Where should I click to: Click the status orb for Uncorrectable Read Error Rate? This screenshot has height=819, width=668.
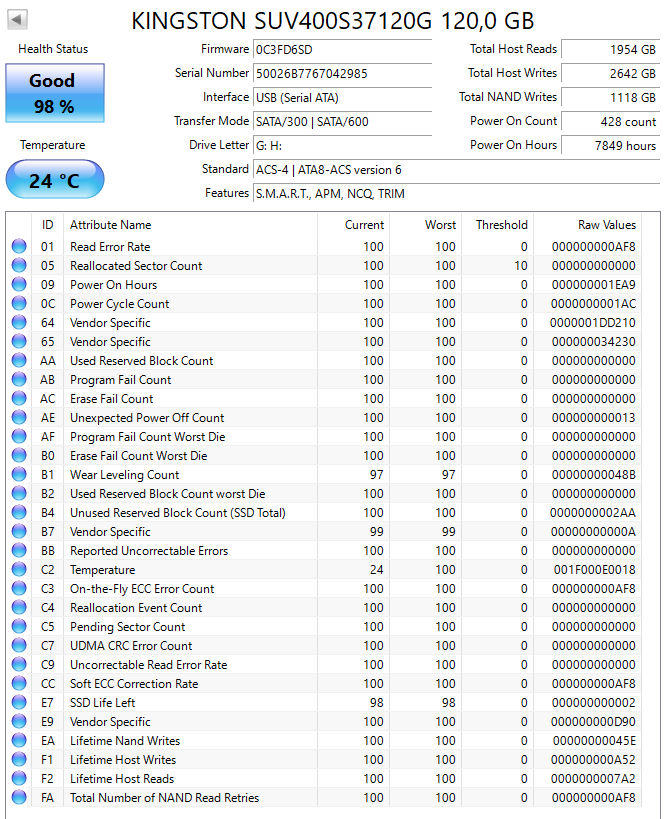[x=19, y=664]
